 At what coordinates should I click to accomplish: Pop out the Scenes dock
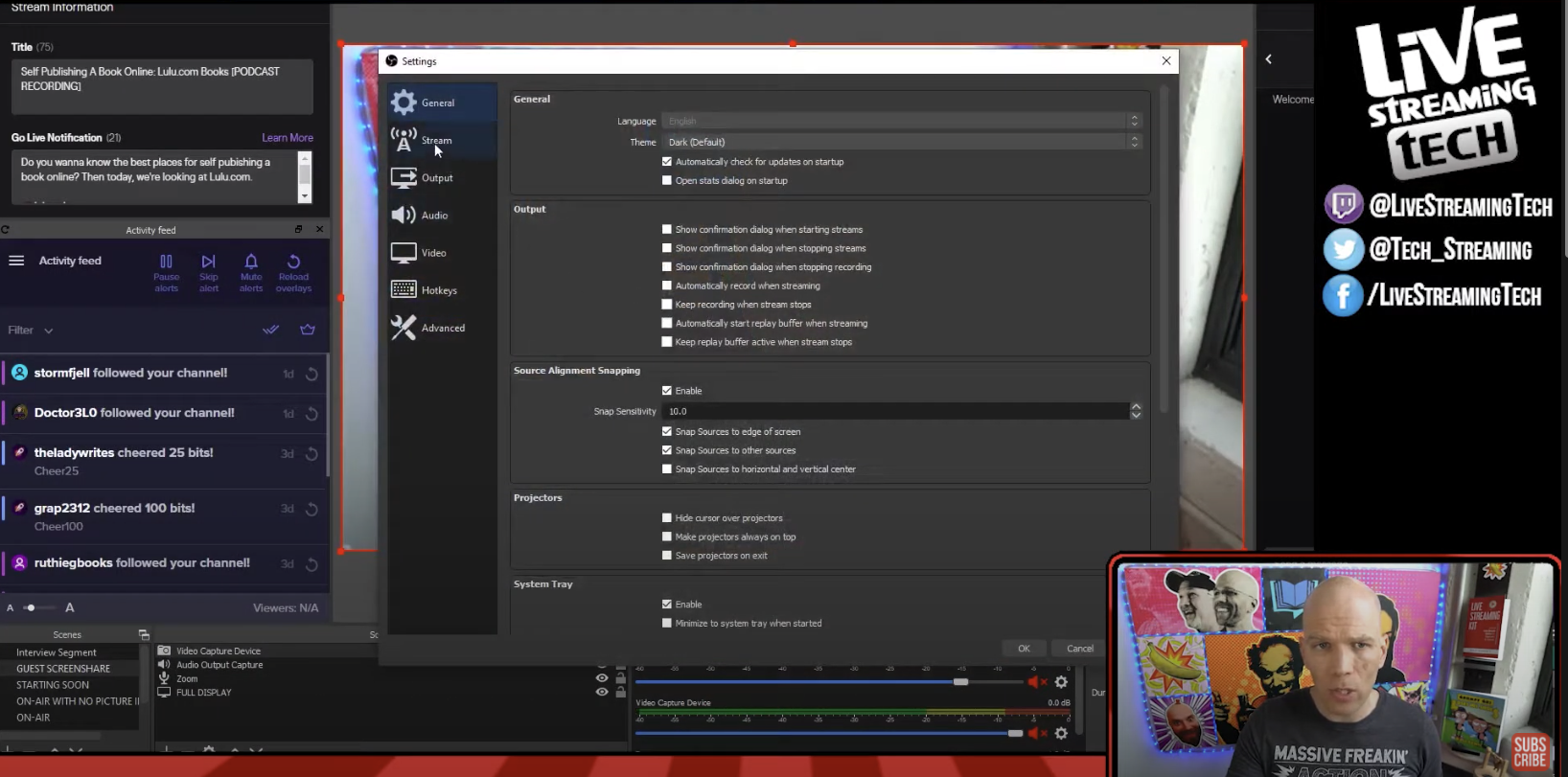click(x=144, y=635)
